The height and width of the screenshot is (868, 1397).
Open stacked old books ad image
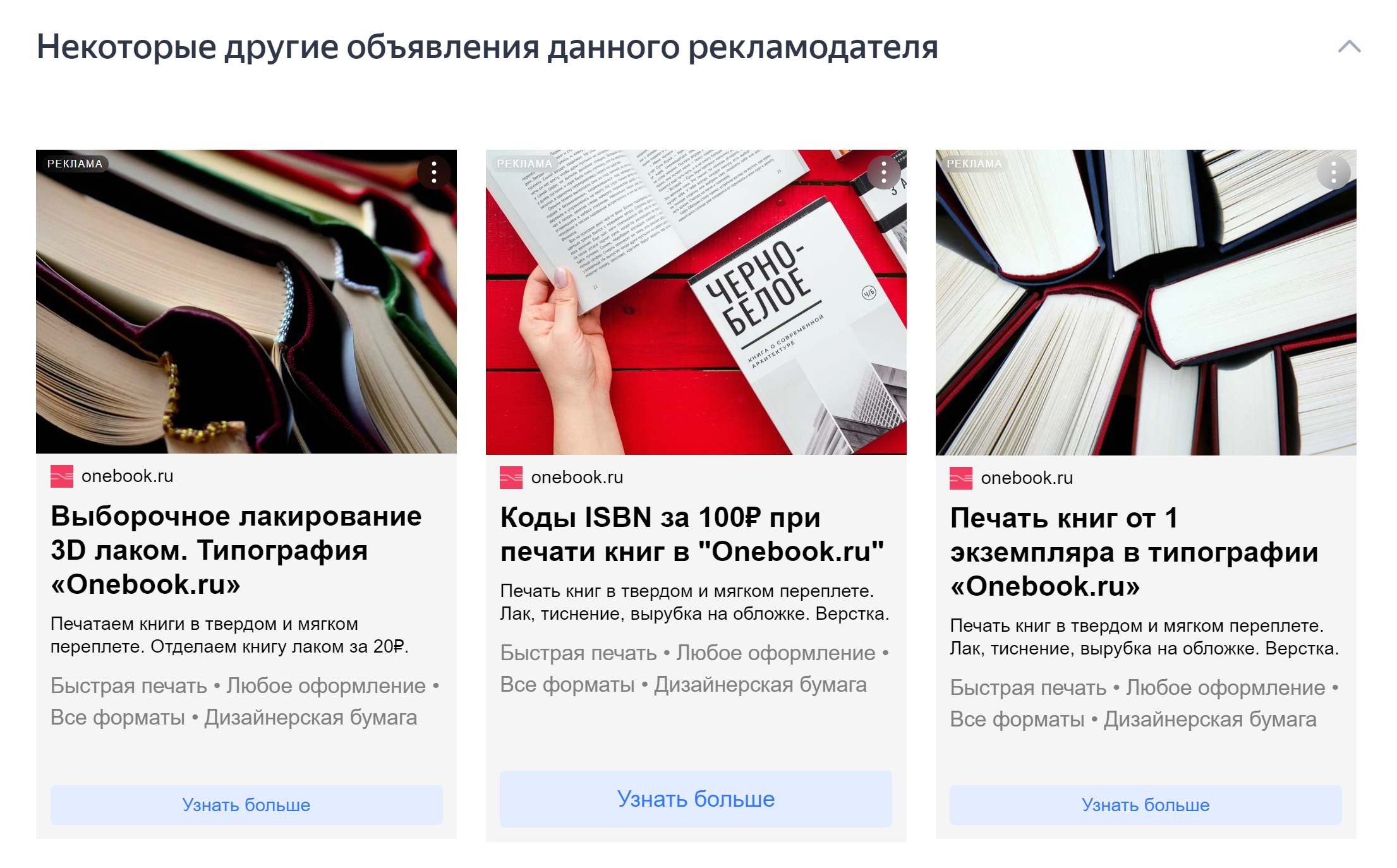click(246, 302)
